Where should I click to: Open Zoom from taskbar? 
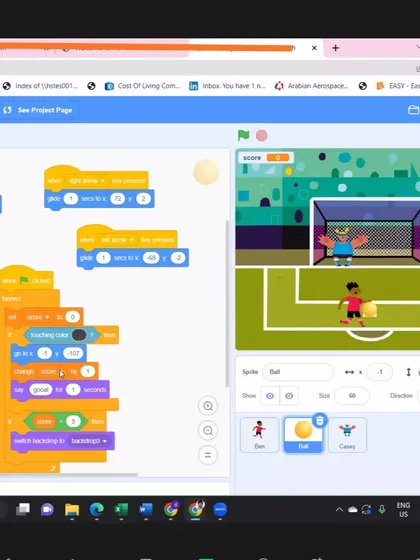tap(220, 509)
